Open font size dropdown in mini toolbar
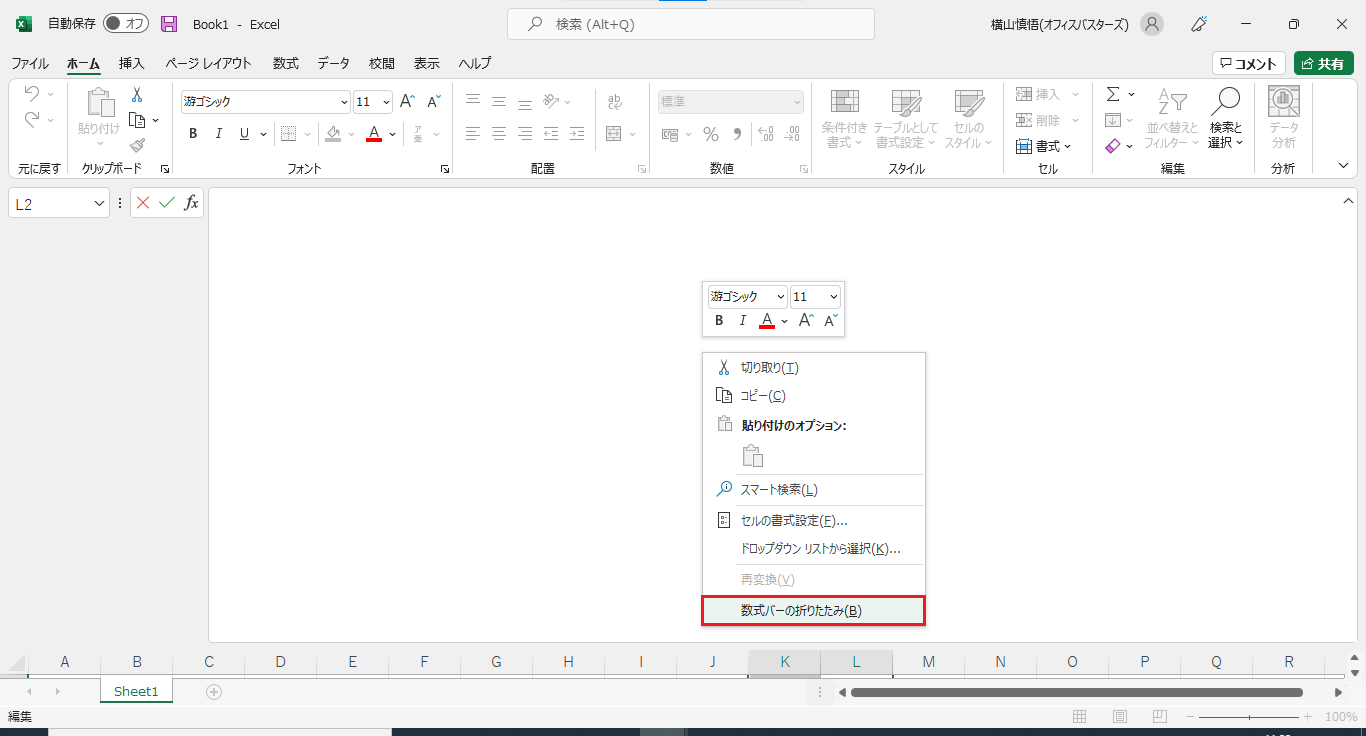1366x736 pixels. (833, 297)
